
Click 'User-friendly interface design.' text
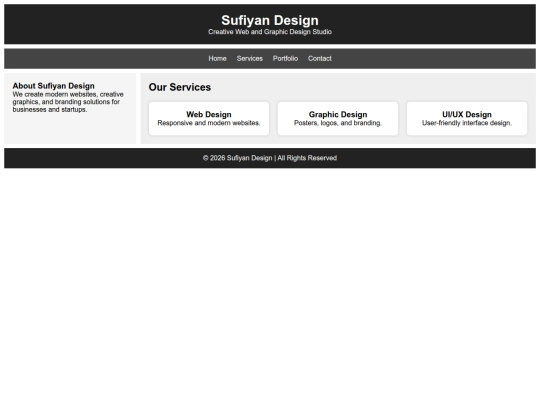coord(467,123)
